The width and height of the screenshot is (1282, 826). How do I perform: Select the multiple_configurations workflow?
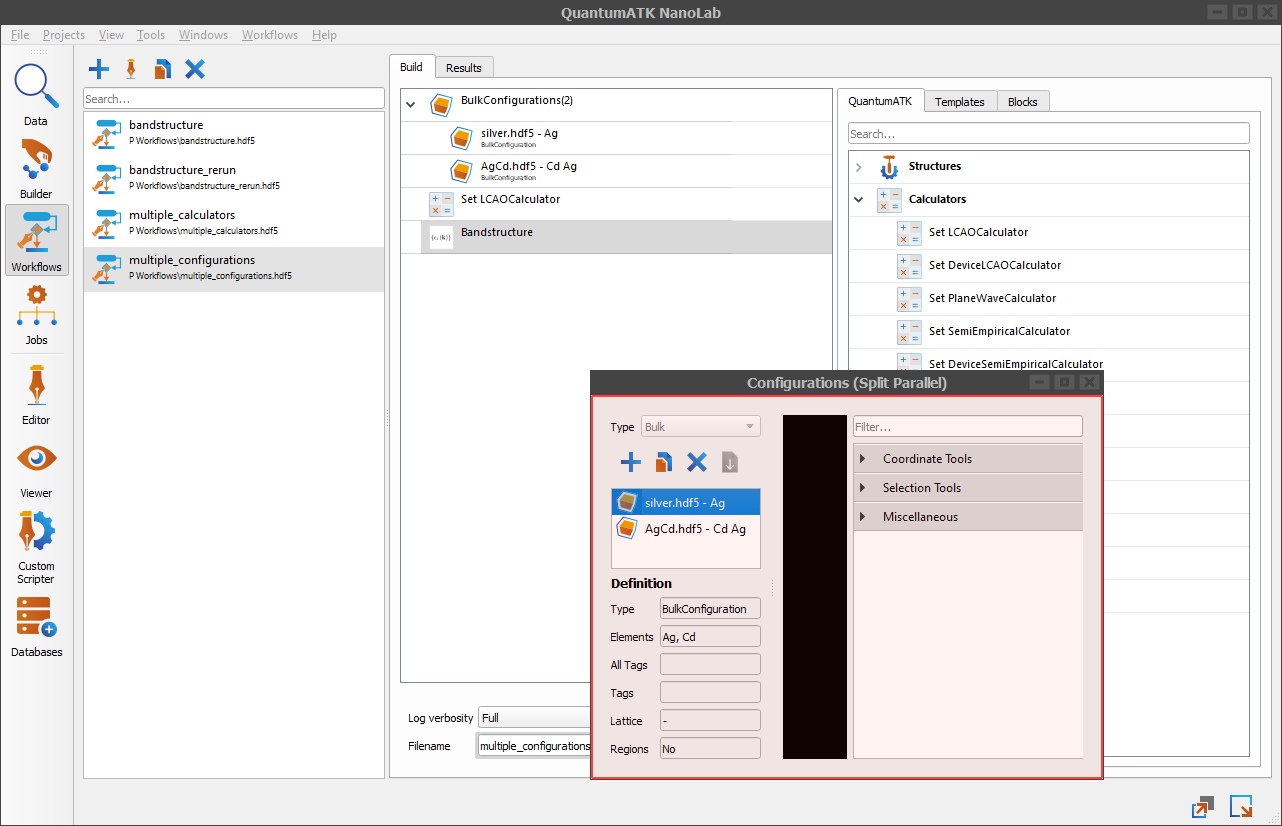pyautogui.click(x=234, y=269)
